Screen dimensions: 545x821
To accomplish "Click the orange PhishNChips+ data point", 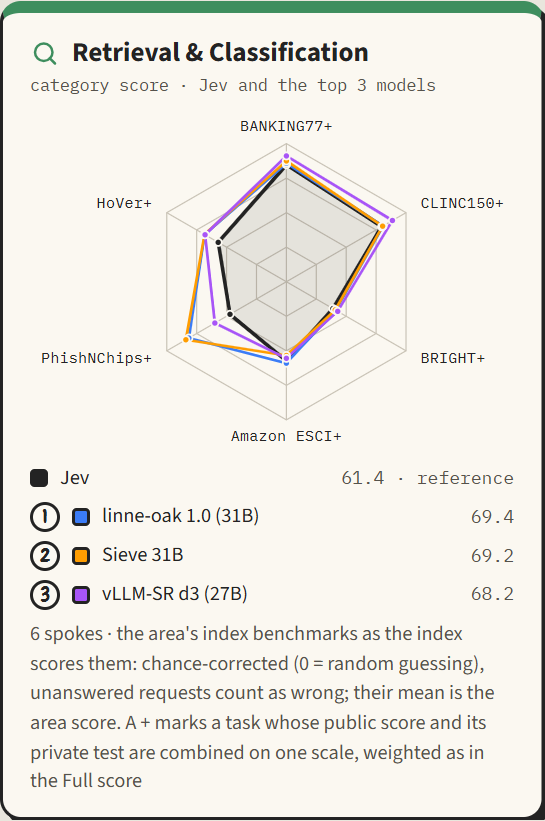I will click(x=186, y=340).
